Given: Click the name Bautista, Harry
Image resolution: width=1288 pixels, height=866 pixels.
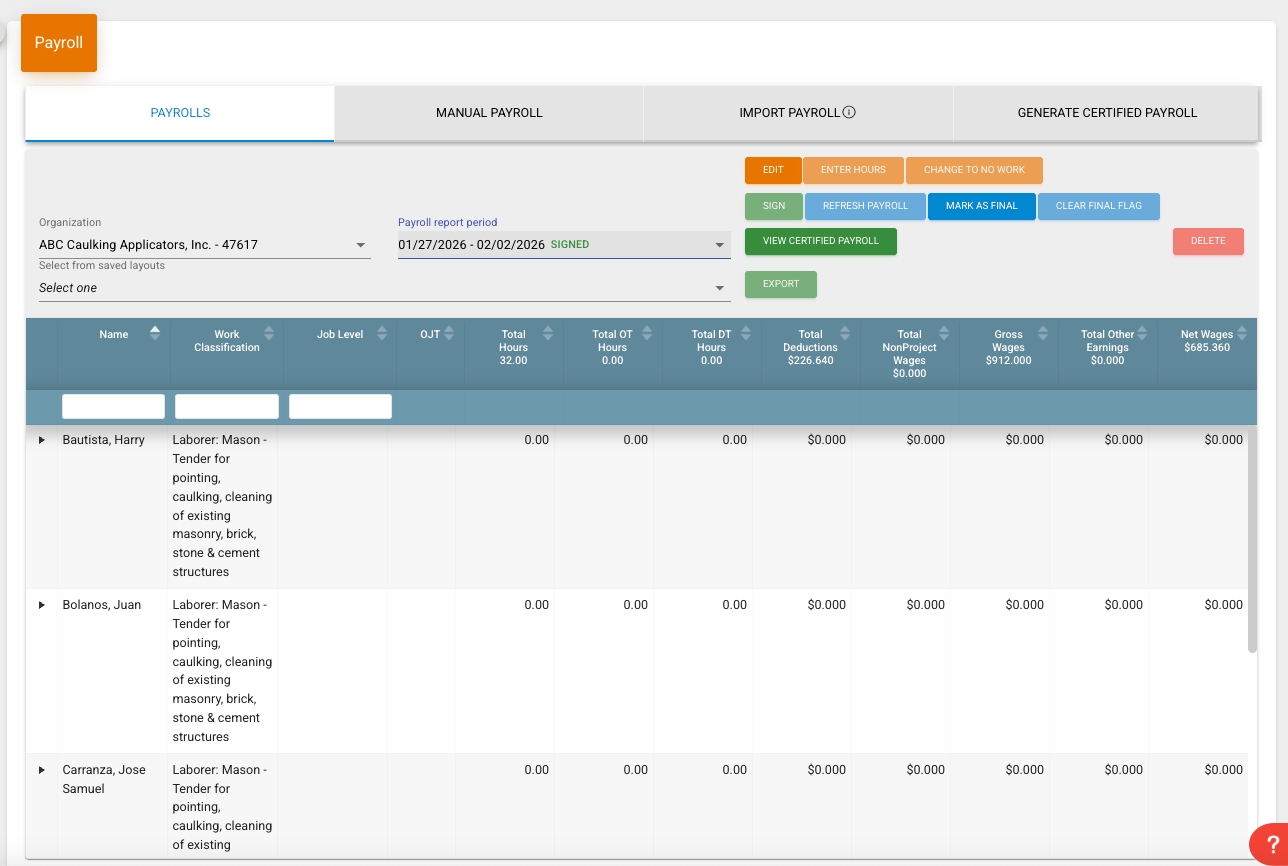Looking at the screenshot, I should 104,440.
